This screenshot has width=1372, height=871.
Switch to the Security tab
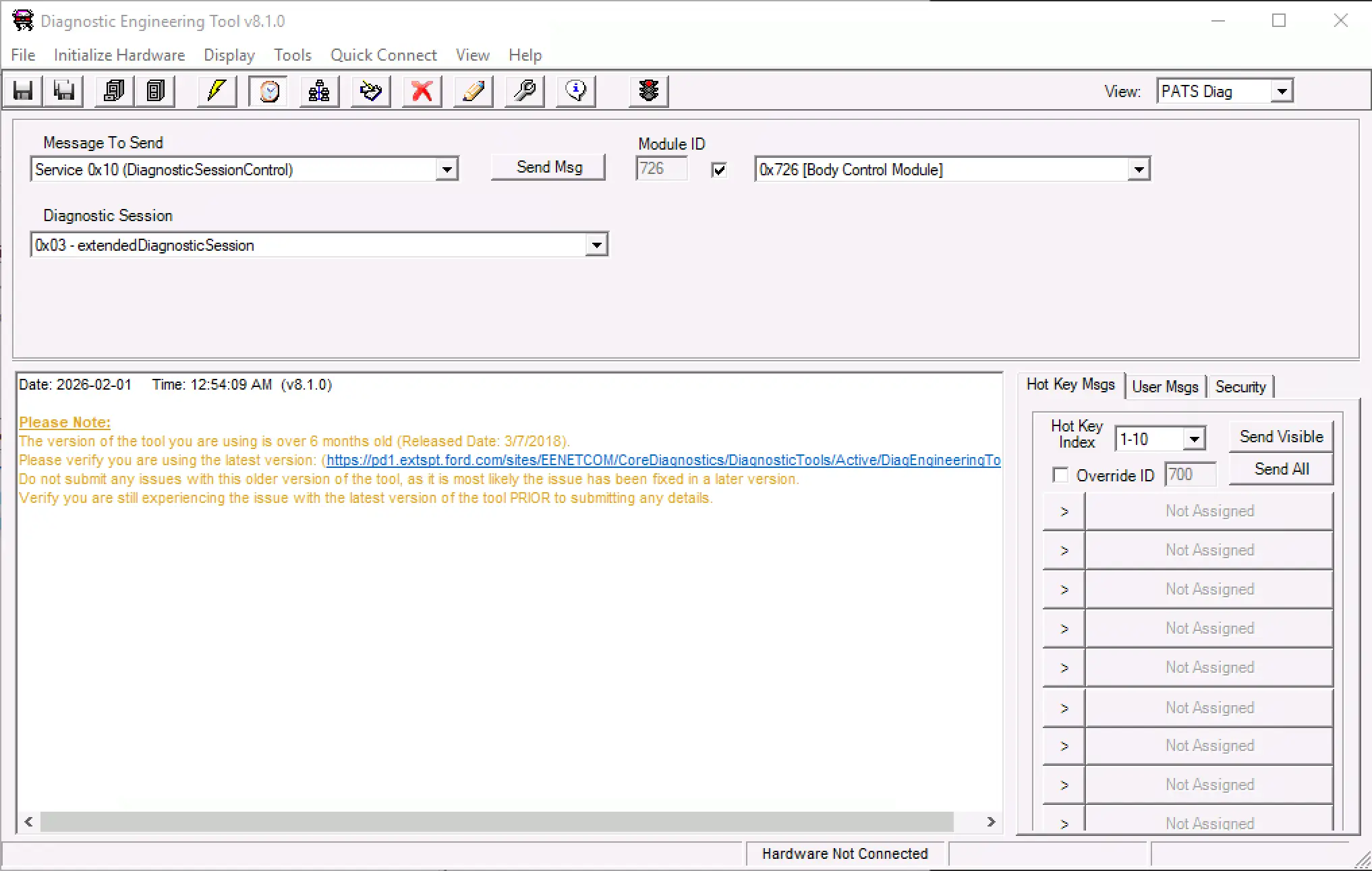click(1240, 387)
